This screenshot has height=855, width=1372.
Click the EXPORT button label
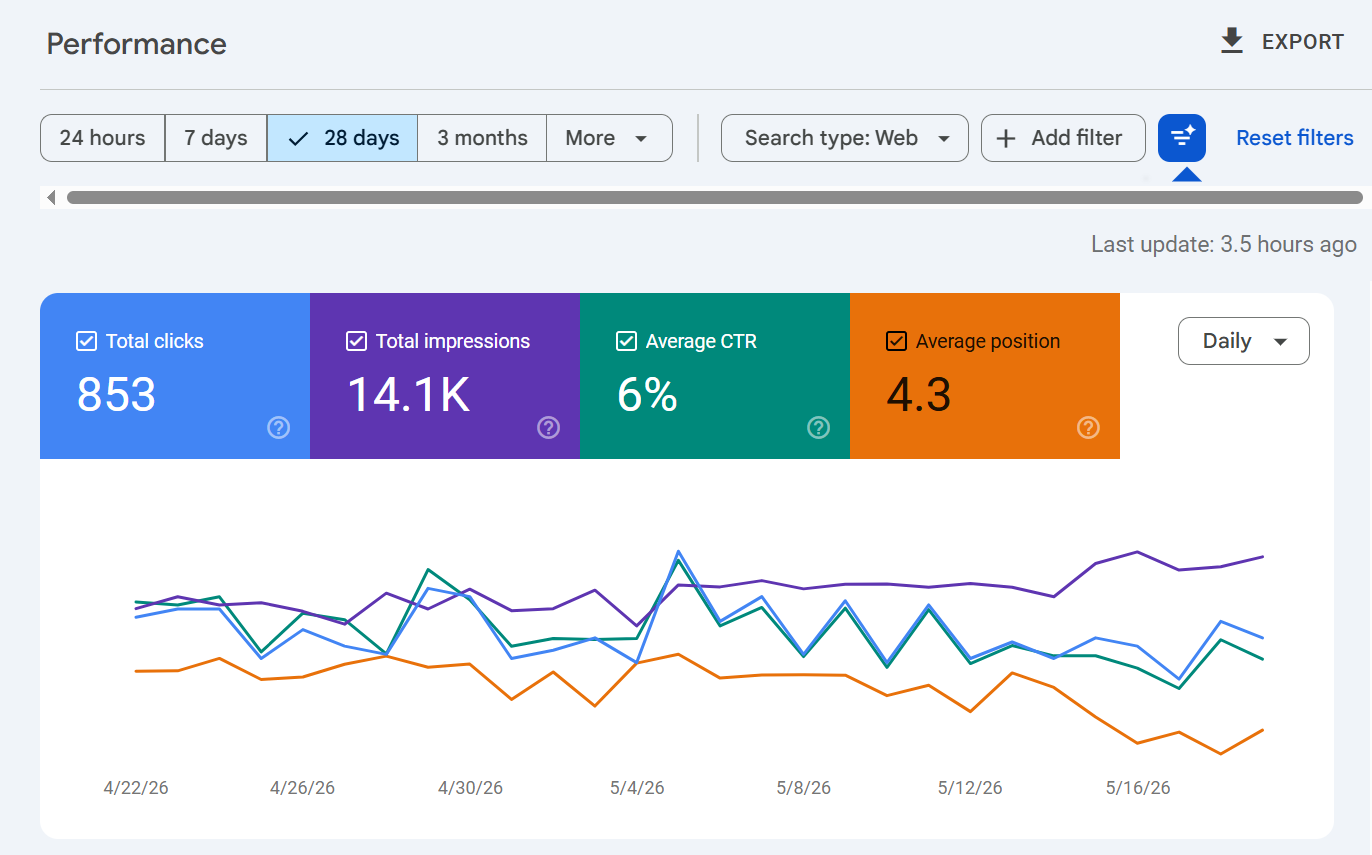[1303, 42]
